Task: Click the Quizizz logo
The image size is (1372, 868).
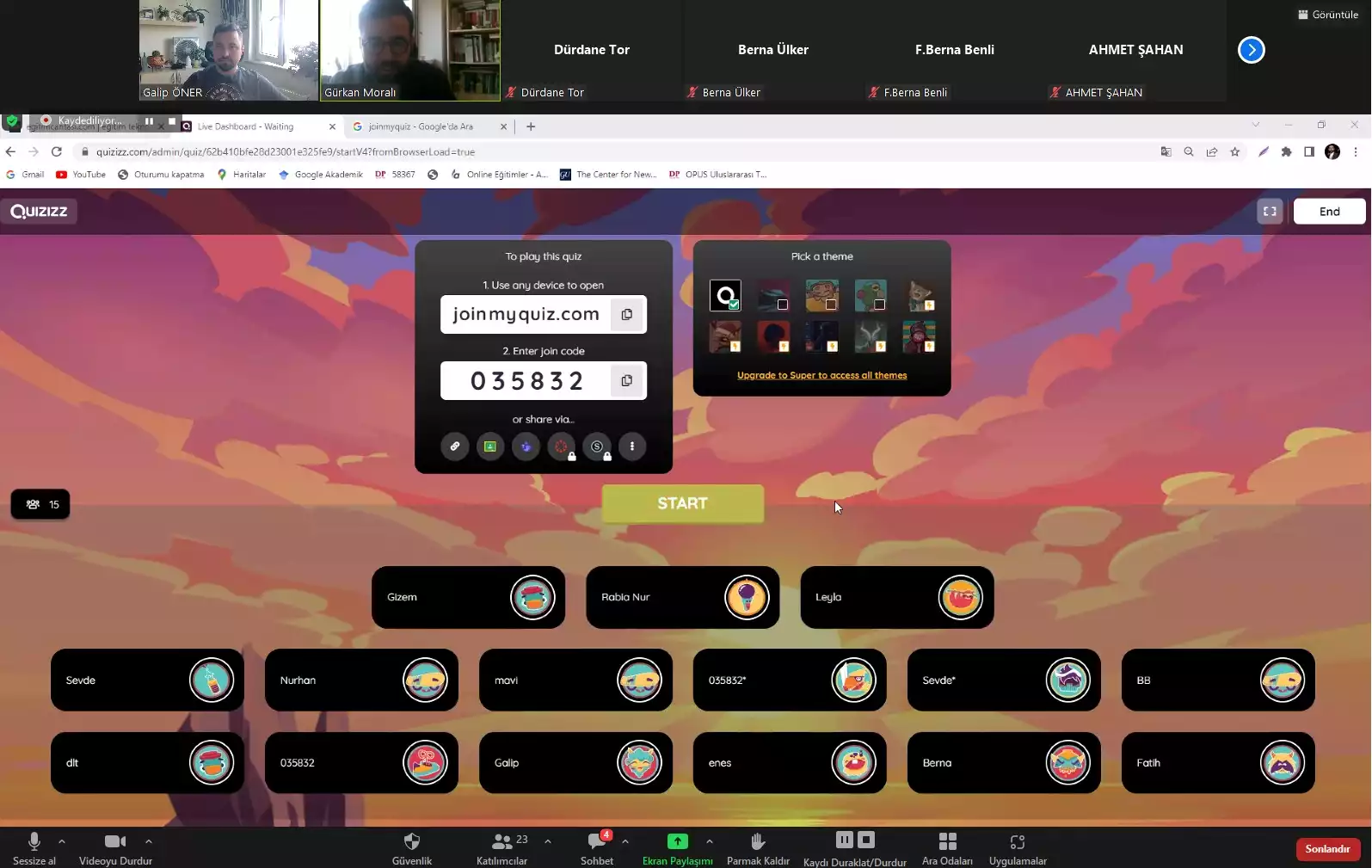Action: coord(39,212)
